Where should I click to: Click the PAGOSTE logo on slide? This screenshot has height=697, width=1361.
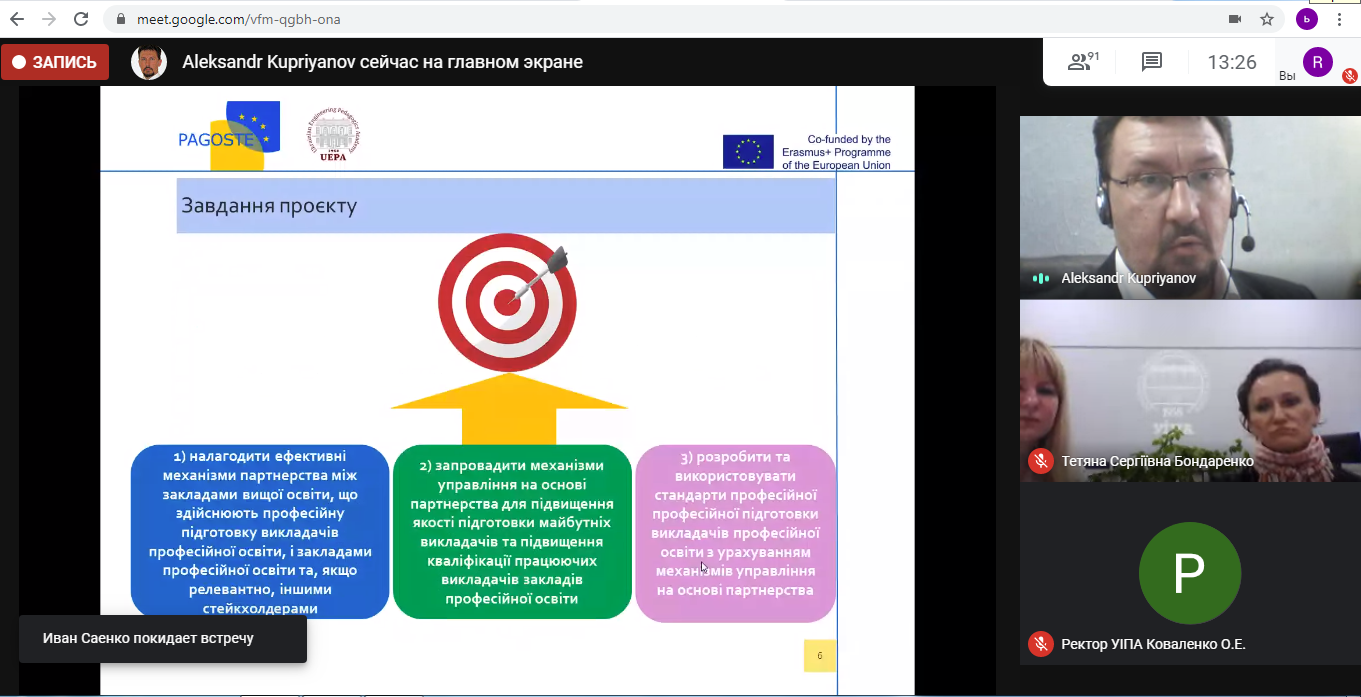tap(229, 135)
